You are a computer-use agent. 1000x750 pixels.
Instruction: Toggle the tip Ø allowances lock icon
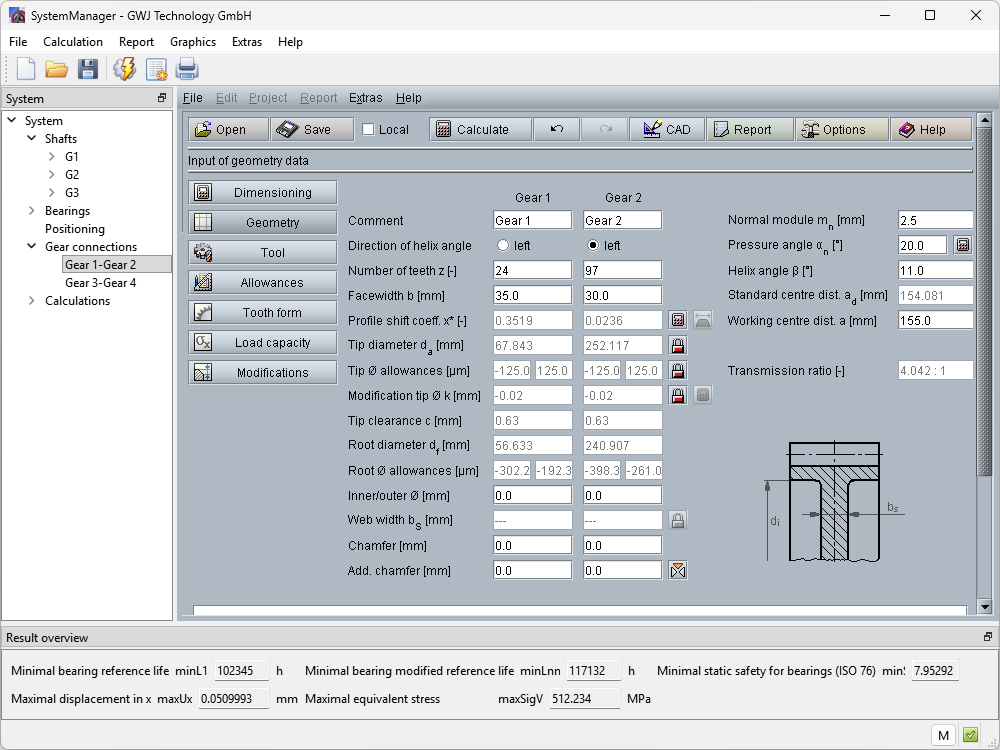[678, 371]
